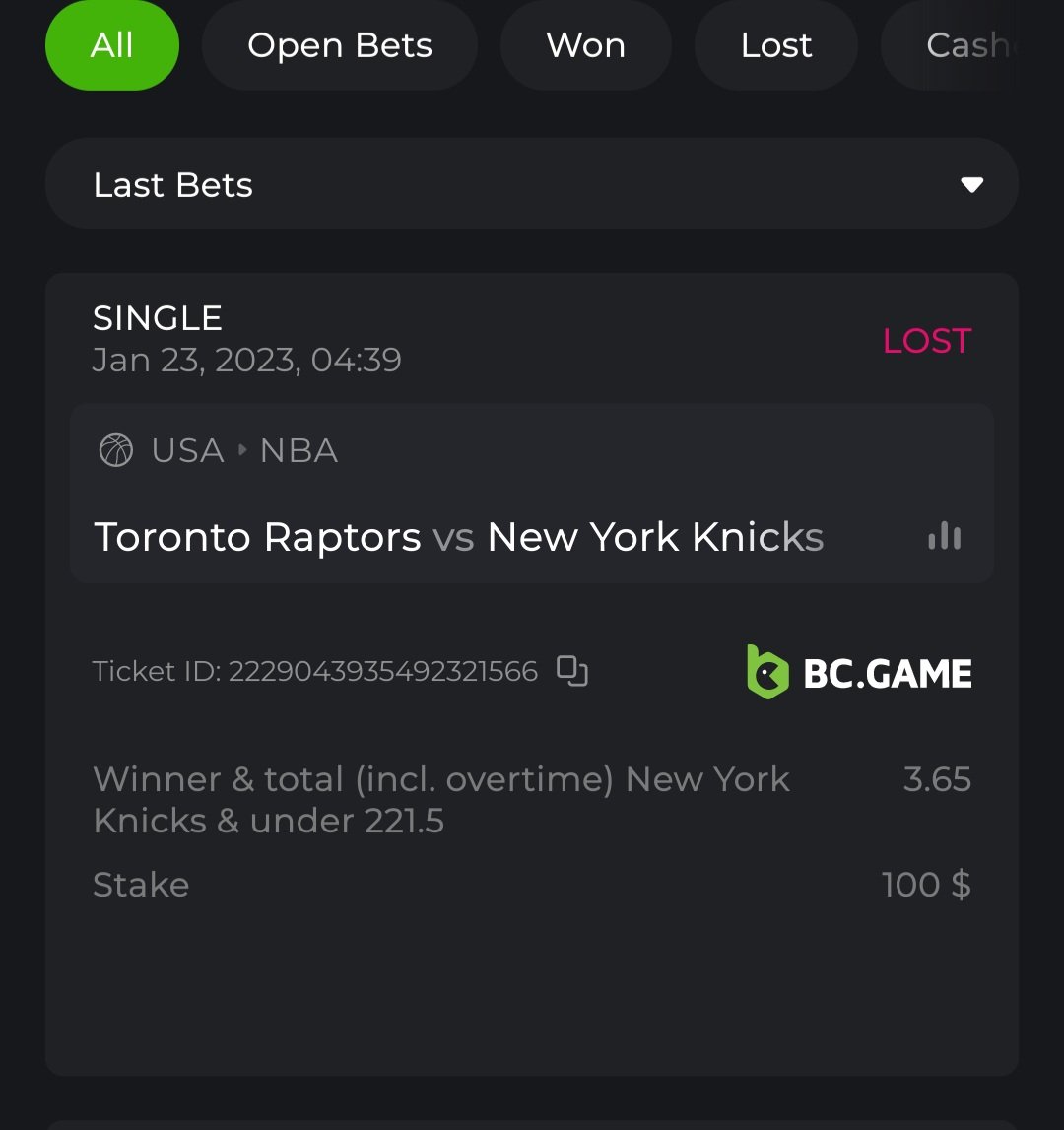Tap the USA country breadcrumb
The width and height of the screenshot is (1064, 1130).
(x=187, y=451)
